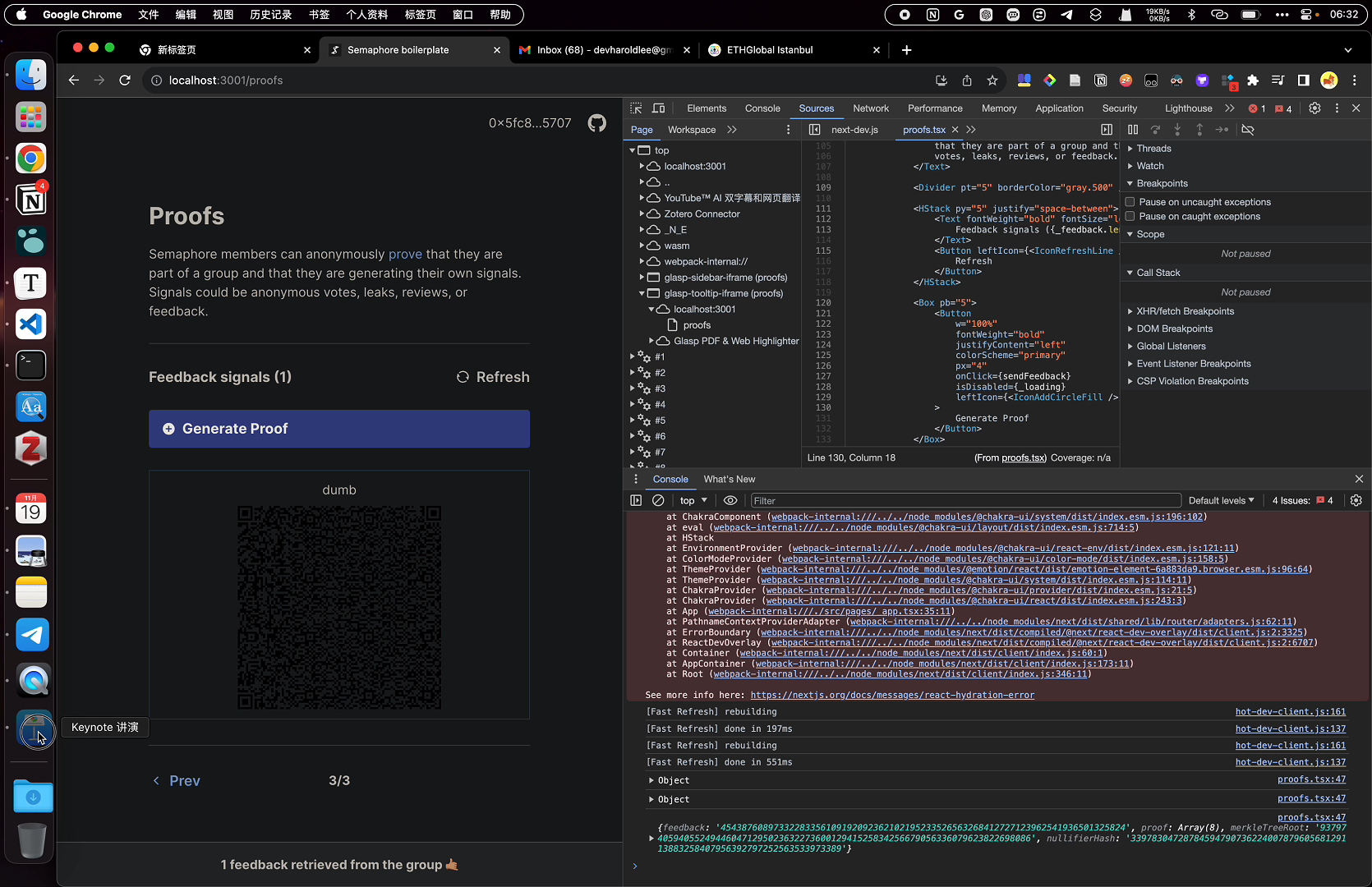Open nextjs react-hydration-error docs link
Viewport: 1372px width, 887px height.
coord(892,695)
